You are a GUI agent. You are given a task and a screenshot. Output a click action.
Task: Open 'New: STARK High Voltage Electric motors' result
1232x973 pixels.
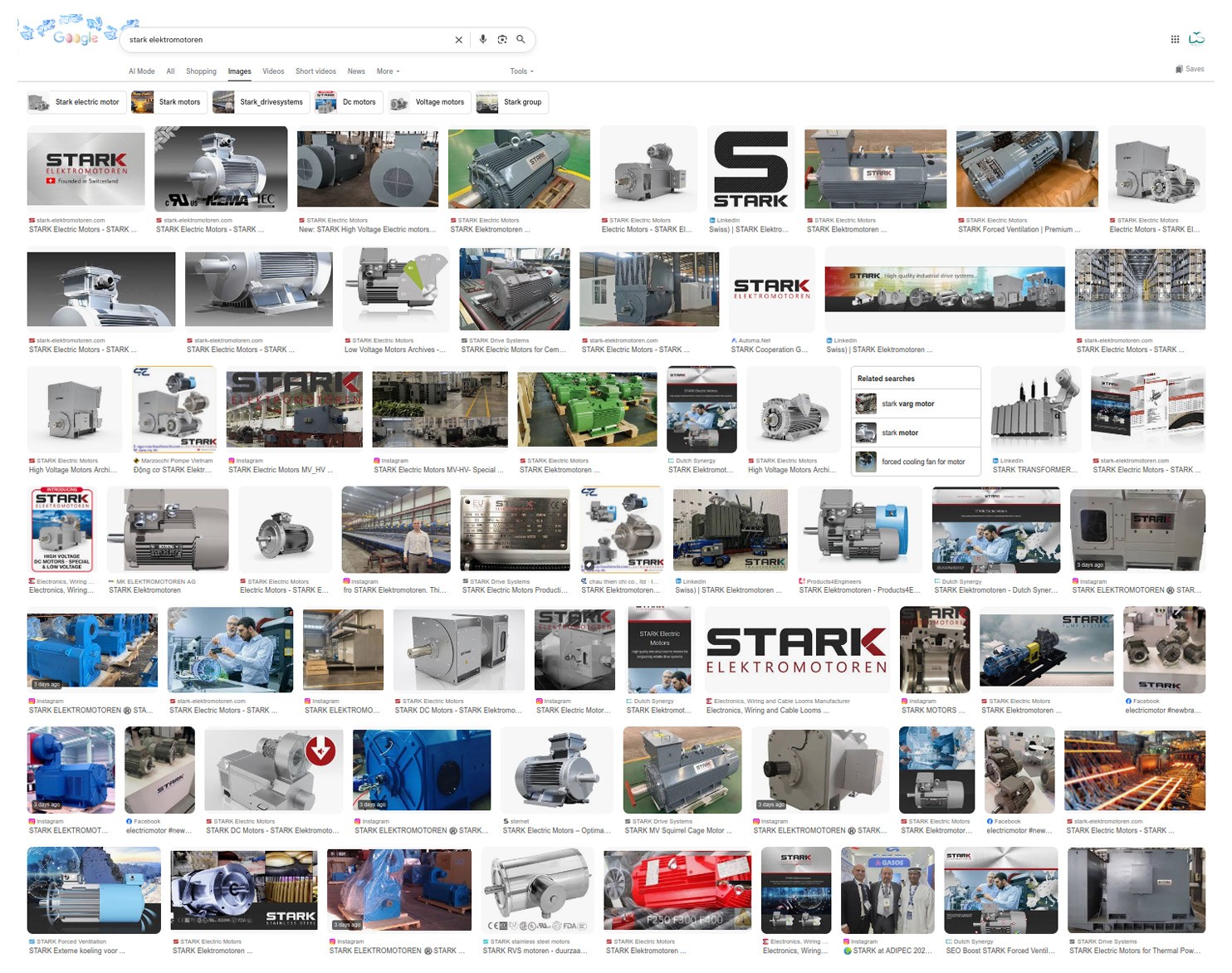click(367, 230)
